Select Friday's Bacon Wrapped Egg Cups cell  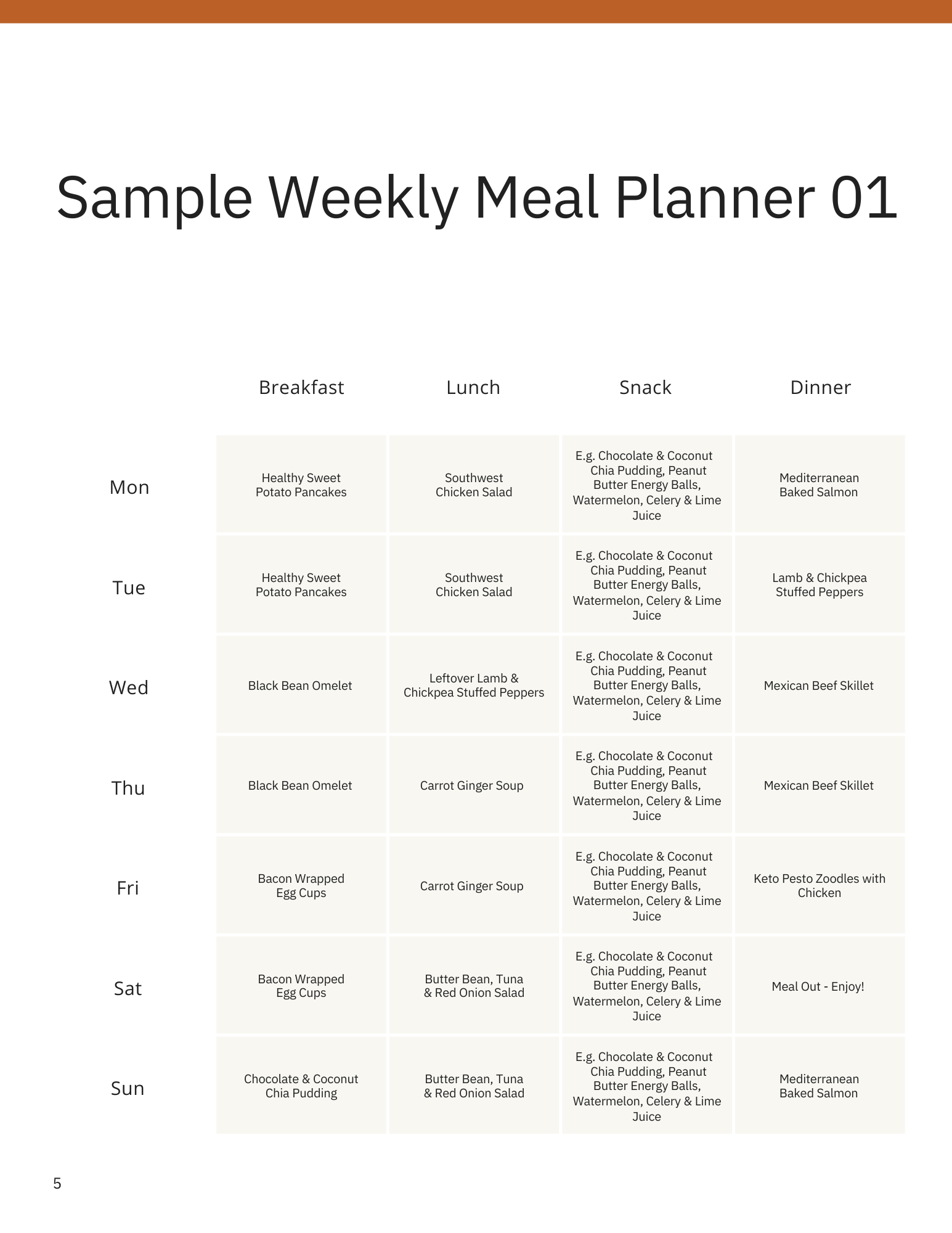pyautogui.click(x=301, y=885)
